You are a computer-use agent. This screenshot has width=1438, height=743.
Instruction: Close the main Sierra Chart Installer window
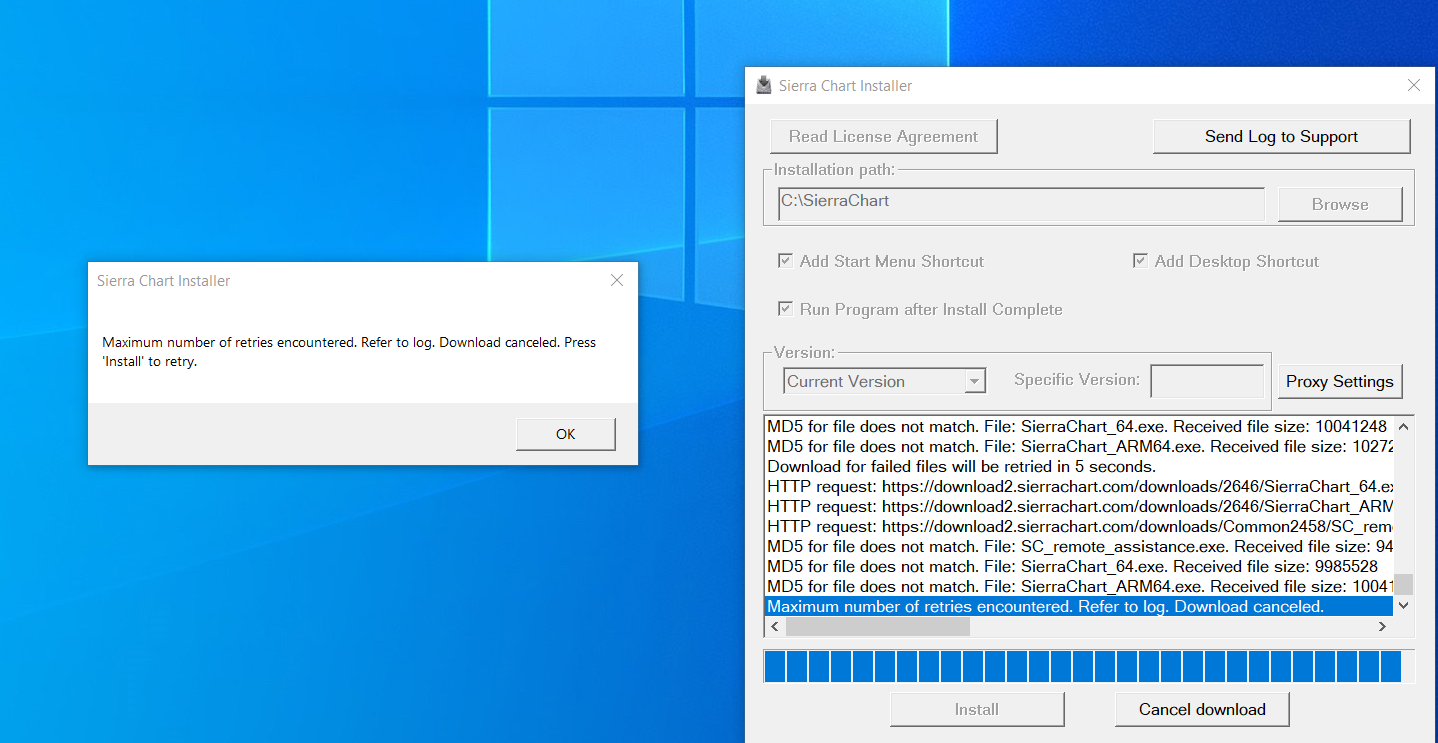1414,85
